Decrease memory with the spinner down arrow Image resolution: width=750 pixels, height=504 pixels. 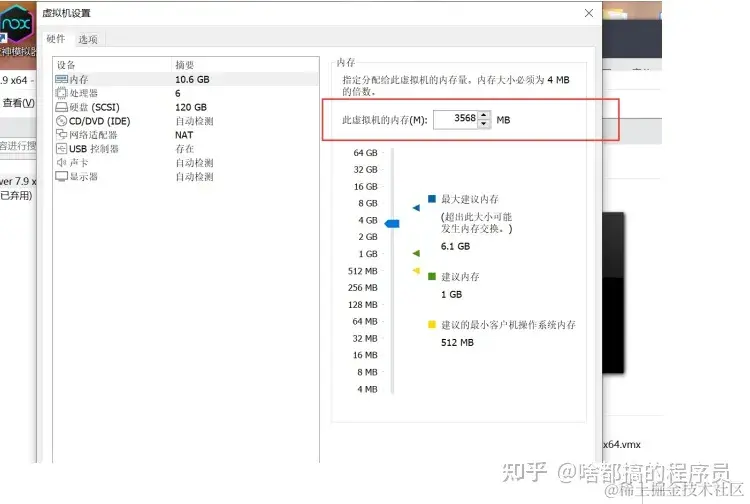(x=484, y=124)
